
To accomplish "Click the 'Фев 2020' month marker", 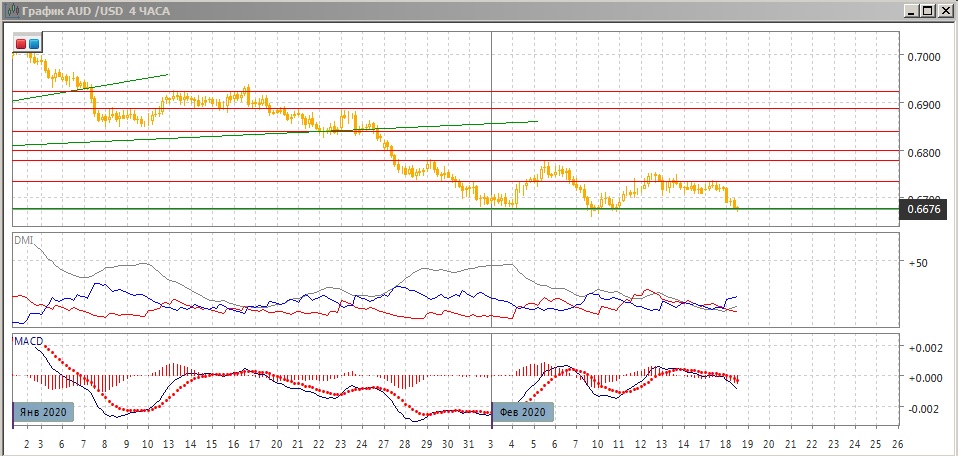I will 522,412.
